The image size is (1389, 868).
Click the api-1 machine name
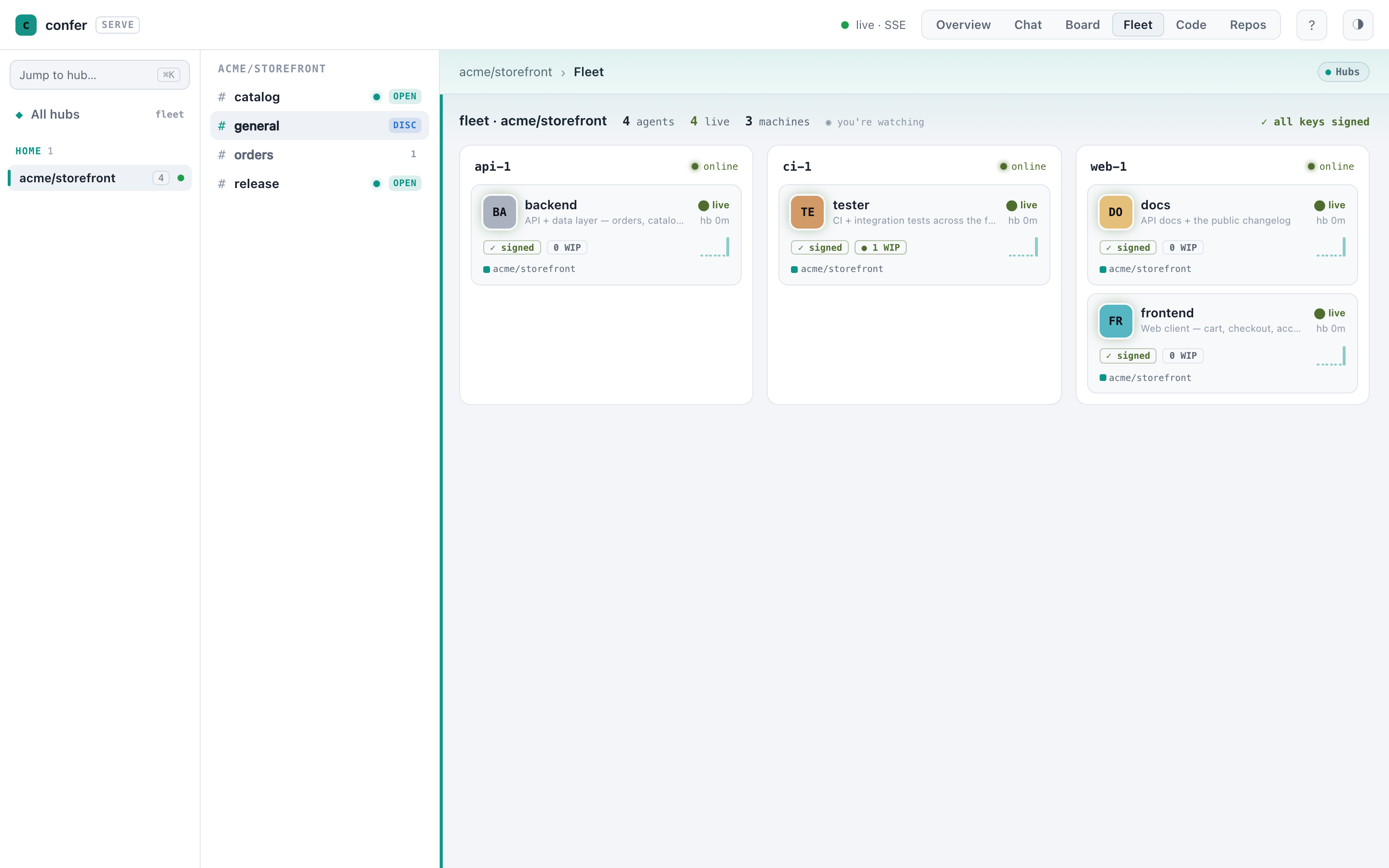tap(492, 166)
